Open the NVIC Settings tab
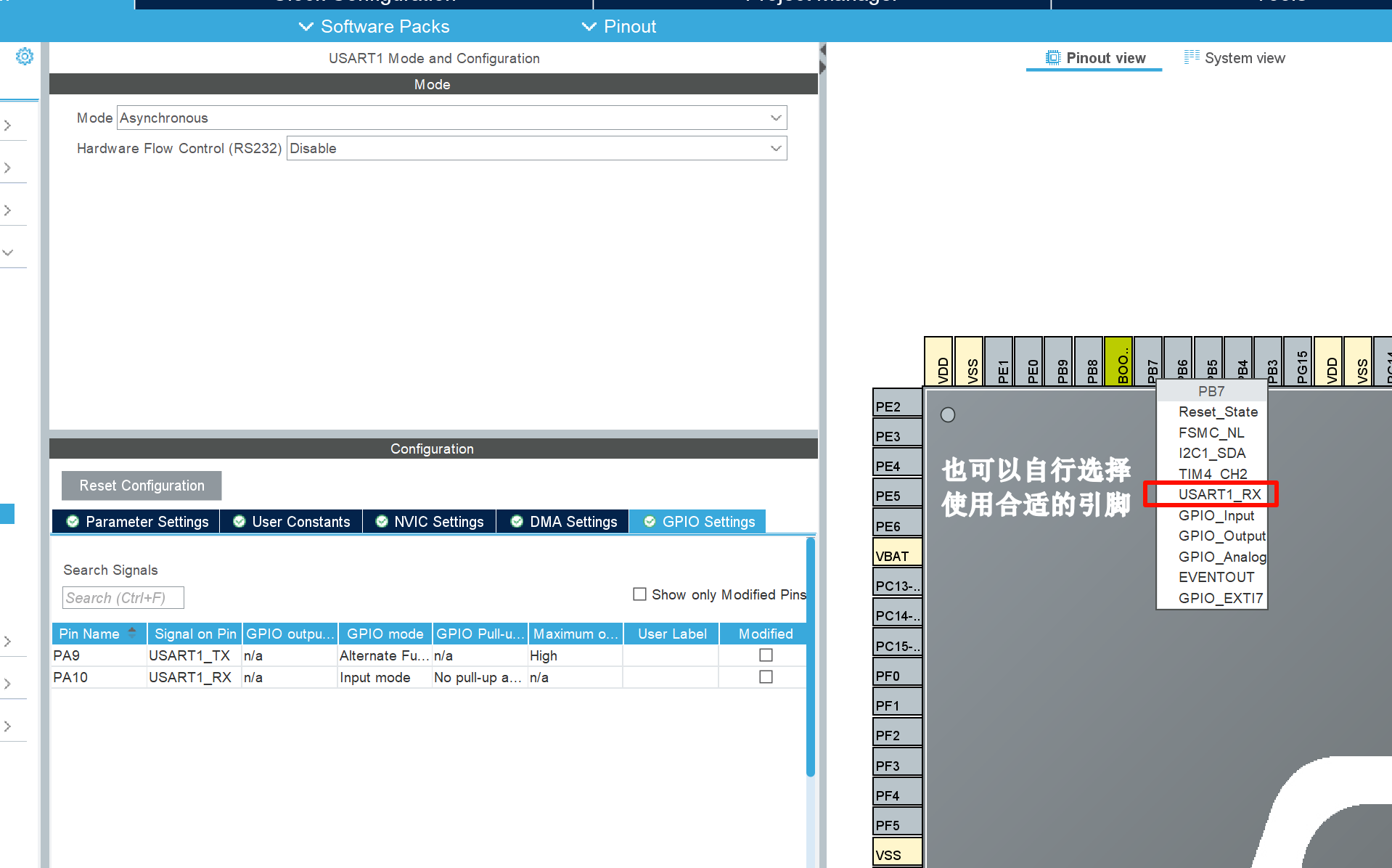This screenshot has width=1392, height=868. click(x=430, y=522)
